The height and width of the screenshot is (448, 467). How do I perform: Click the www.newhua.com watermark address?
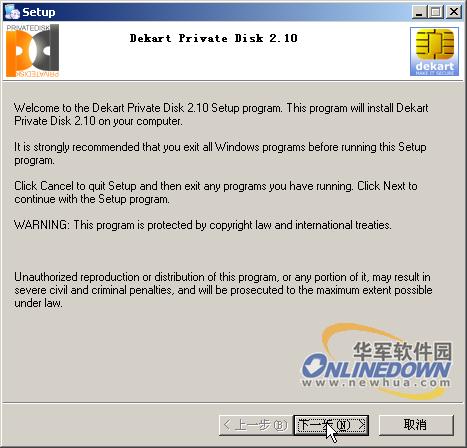pyautogui.click(x=376, y=382)
